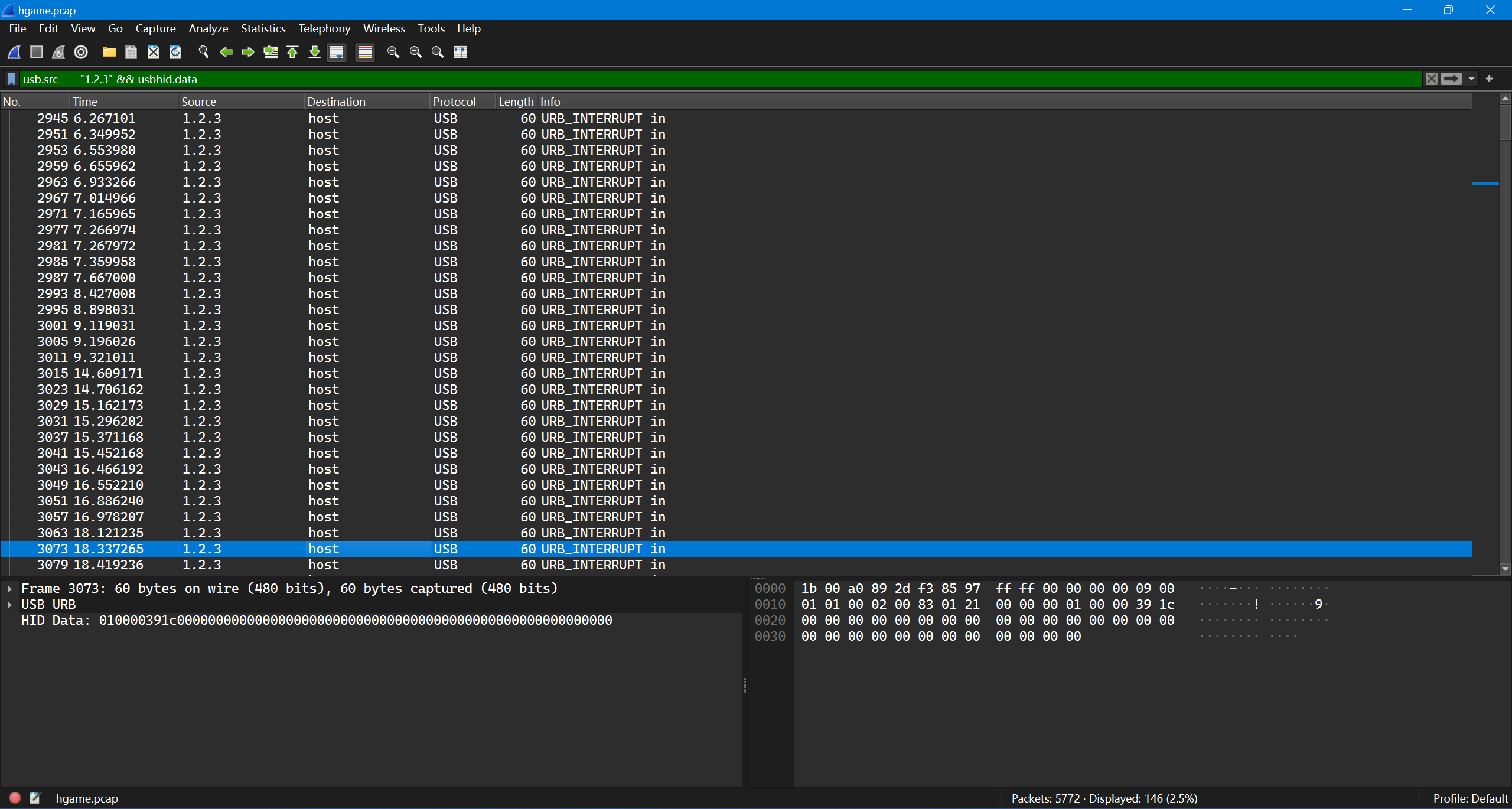Toggle packet list colorization
This screenshot has height=809, width=1512.
click(365, 52)
